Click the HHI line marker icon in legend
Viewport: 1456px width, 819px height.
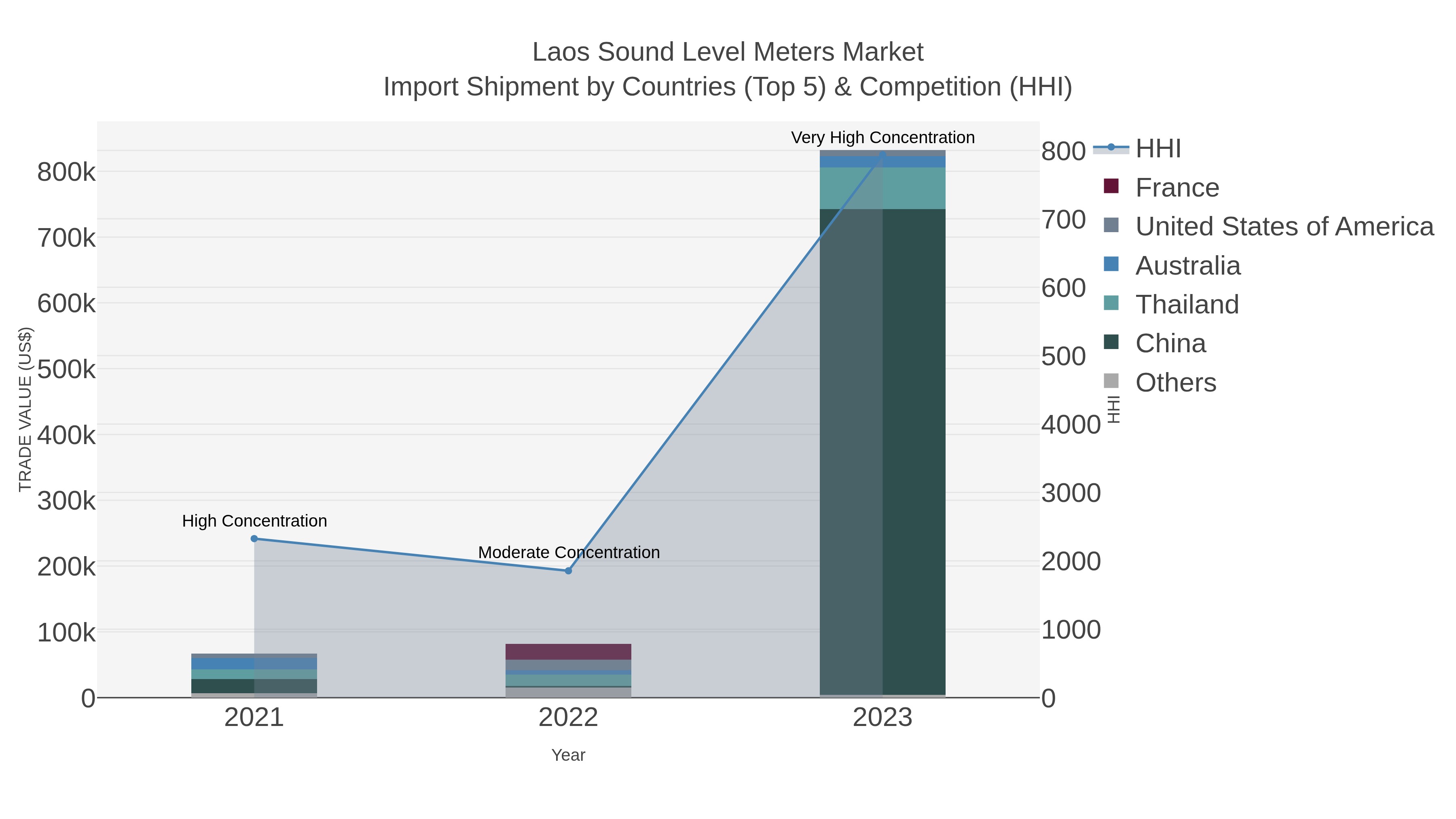point(1111,148)
